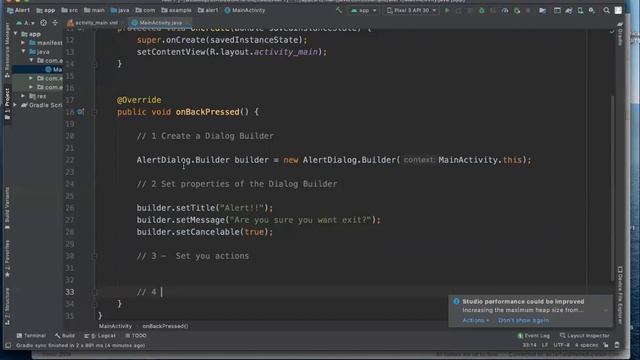Collapse the java folder node
This screenshot has width=640, height=360.
(23, 51)
